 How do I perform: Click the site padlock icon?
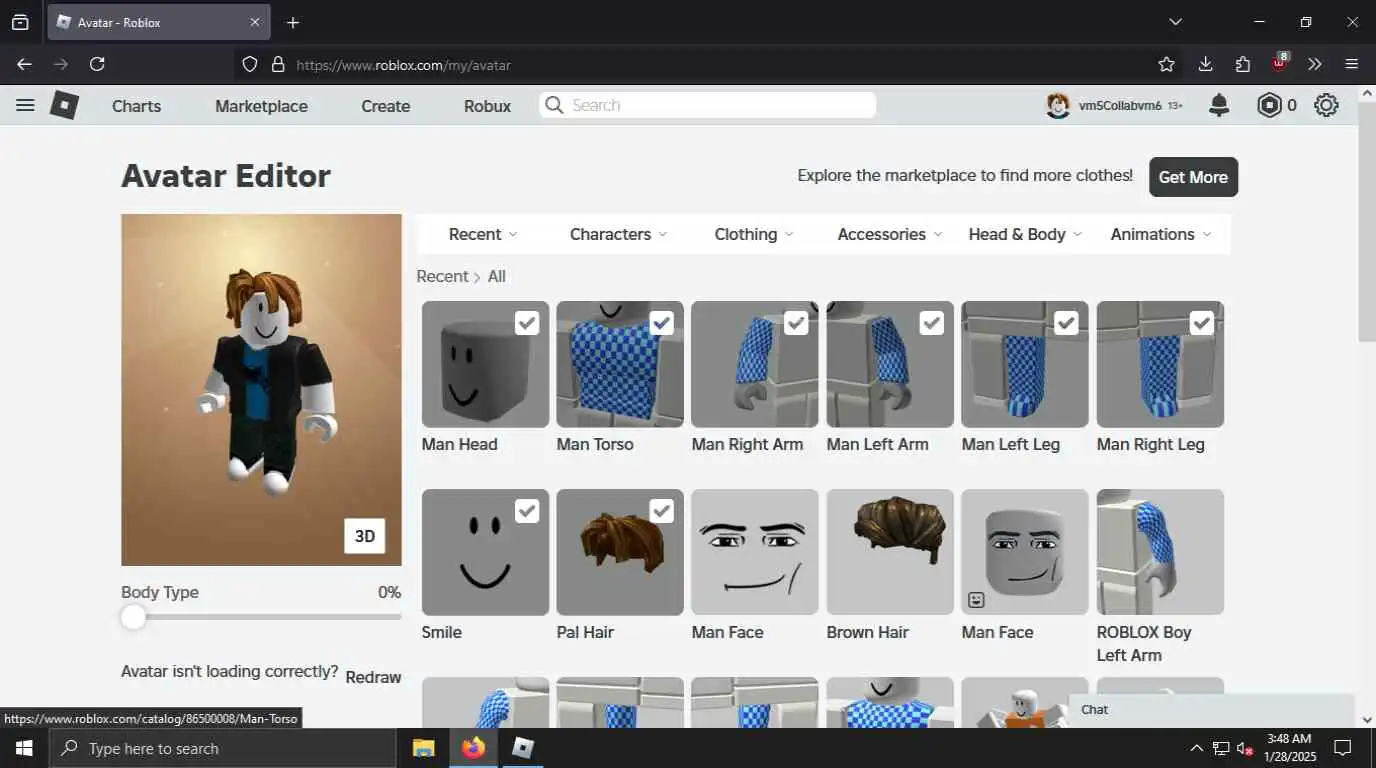(x=278, y=65)
